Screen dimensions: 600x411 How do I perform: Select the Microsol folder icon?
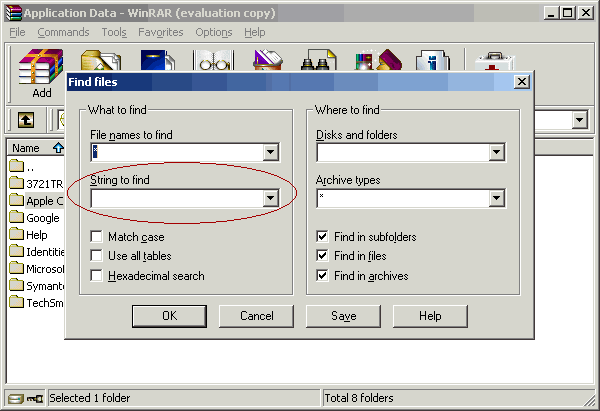click(x=16, y=268)
